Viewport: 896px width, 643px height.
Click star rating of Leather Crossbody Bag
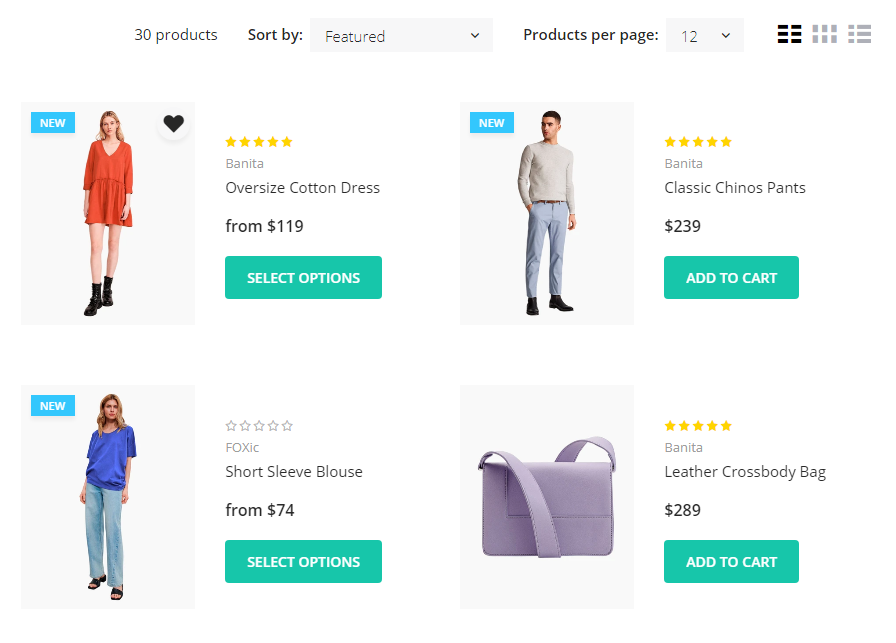(x=698, y=426)
